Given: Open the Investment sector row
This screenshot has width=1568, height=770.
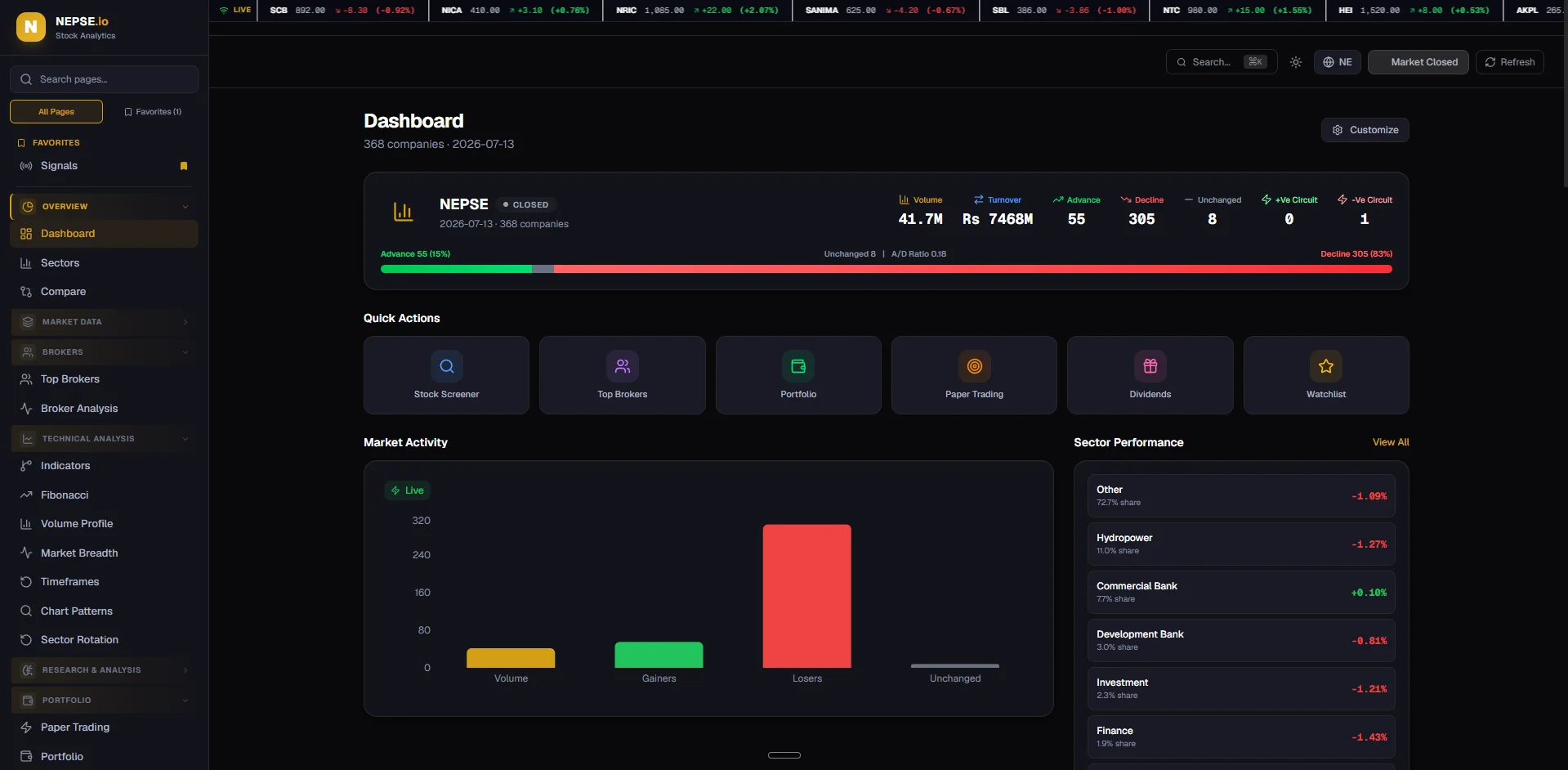Looking at the screenshot, I should pyautogui.click(x=1241, y=689).
